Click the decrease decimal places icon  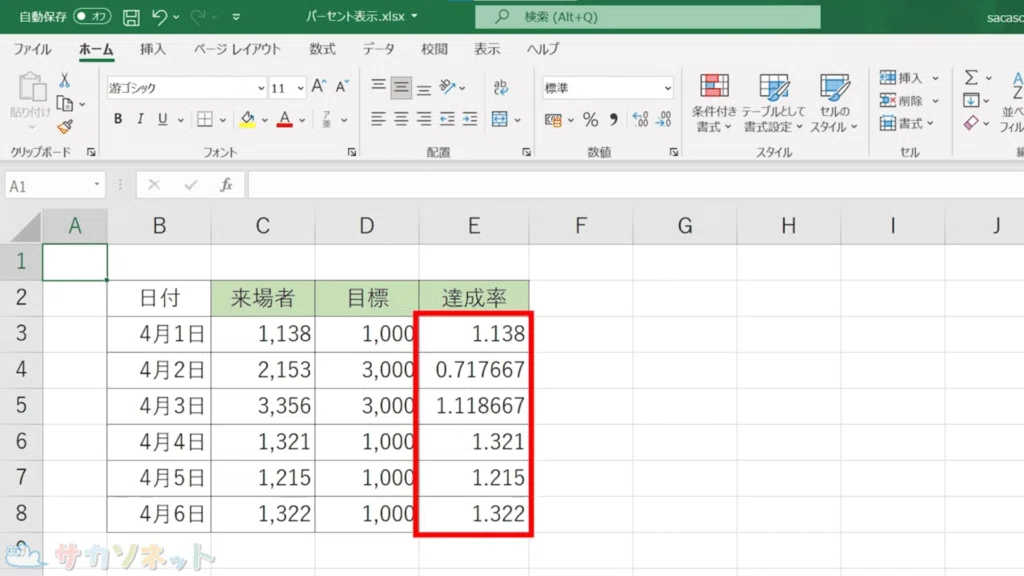(x=664, y=120)
